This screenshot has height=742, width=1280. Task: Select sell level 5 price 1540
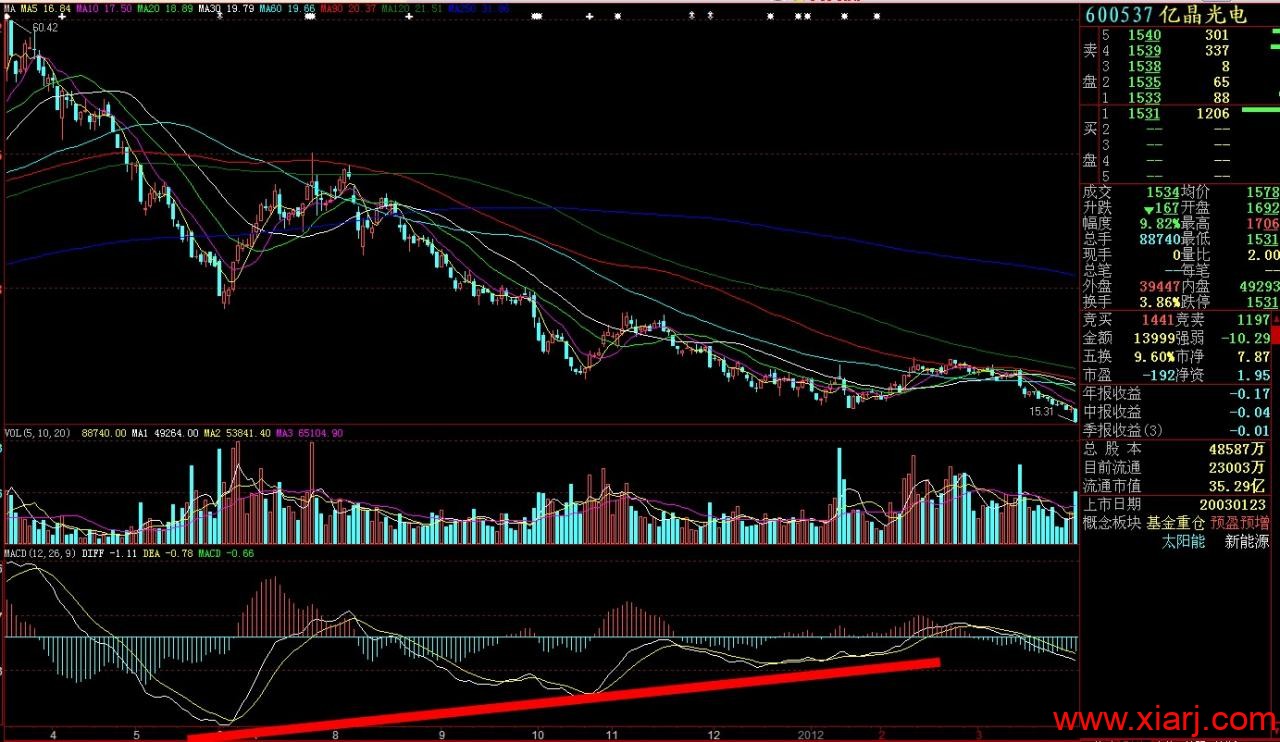(x=1145, y=35)
